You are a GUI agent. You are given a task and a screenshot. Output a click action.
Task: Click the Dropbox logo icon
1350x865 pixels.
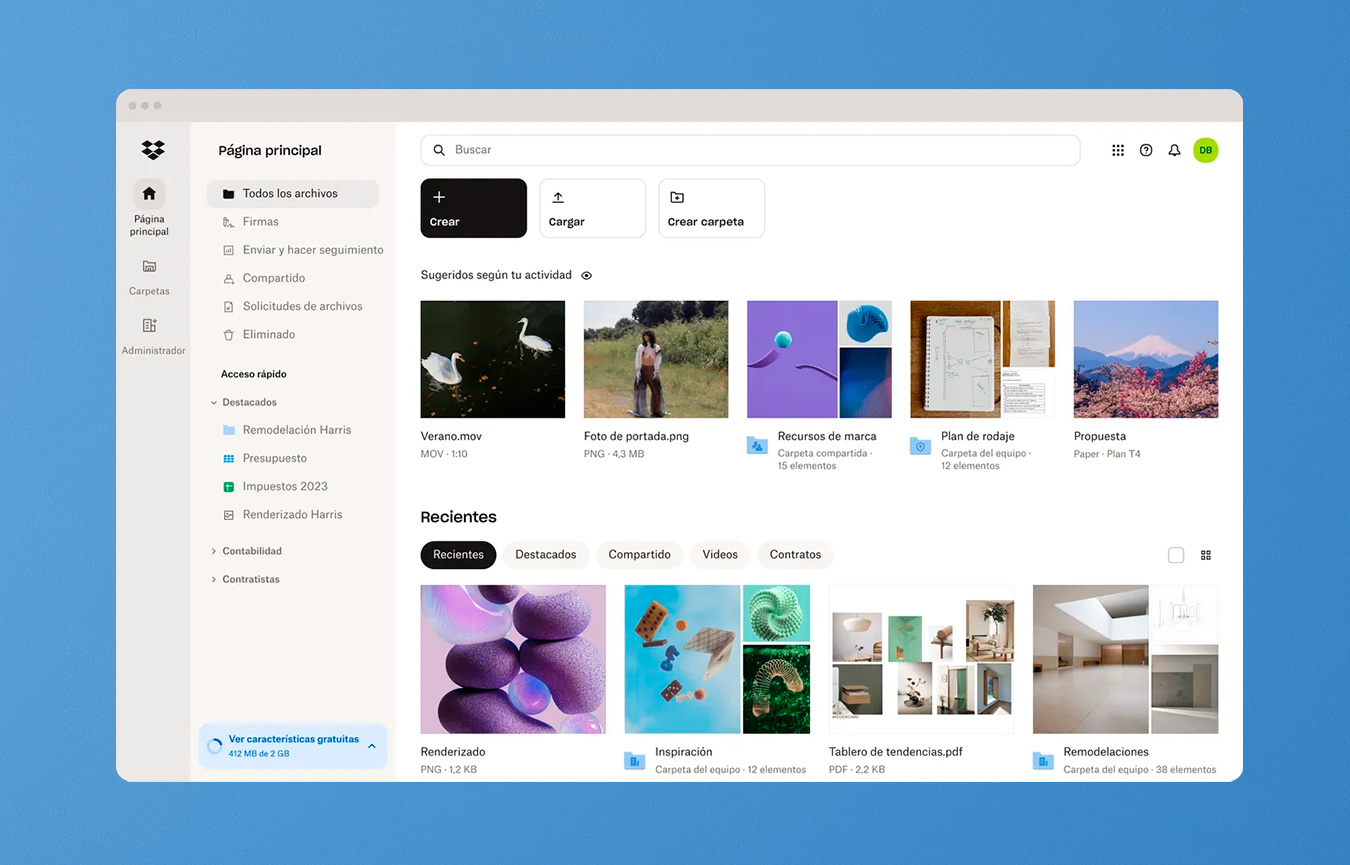point(152,150)
